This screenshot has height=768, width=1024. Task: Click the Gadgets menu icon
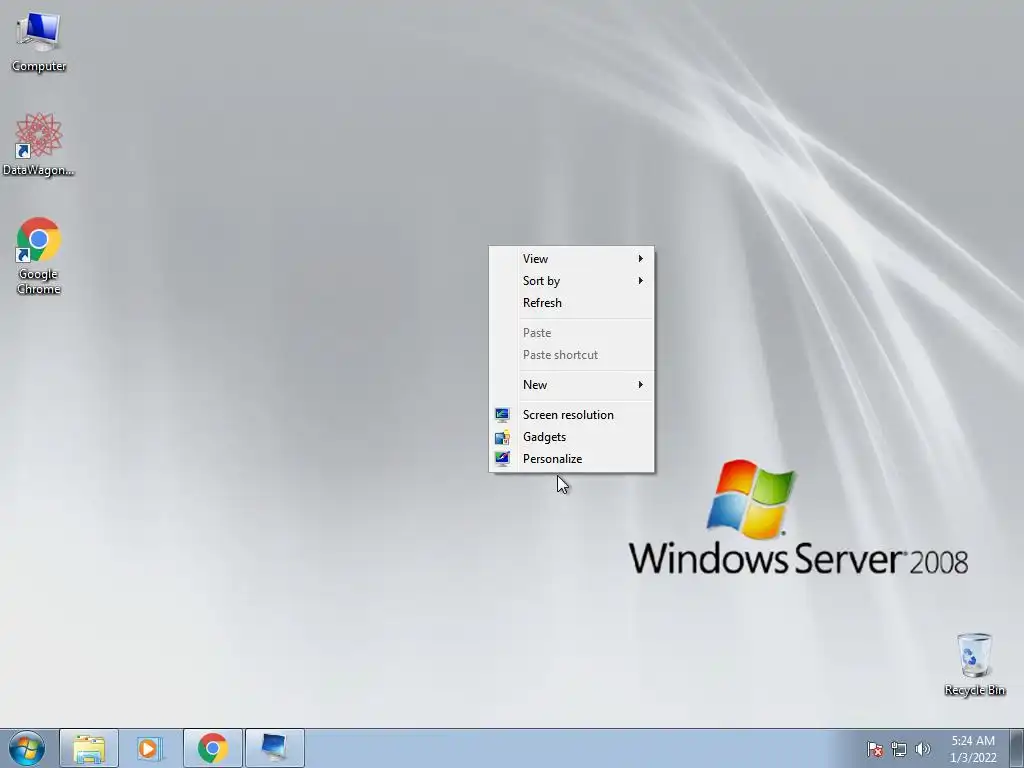(x=502, y=437)
